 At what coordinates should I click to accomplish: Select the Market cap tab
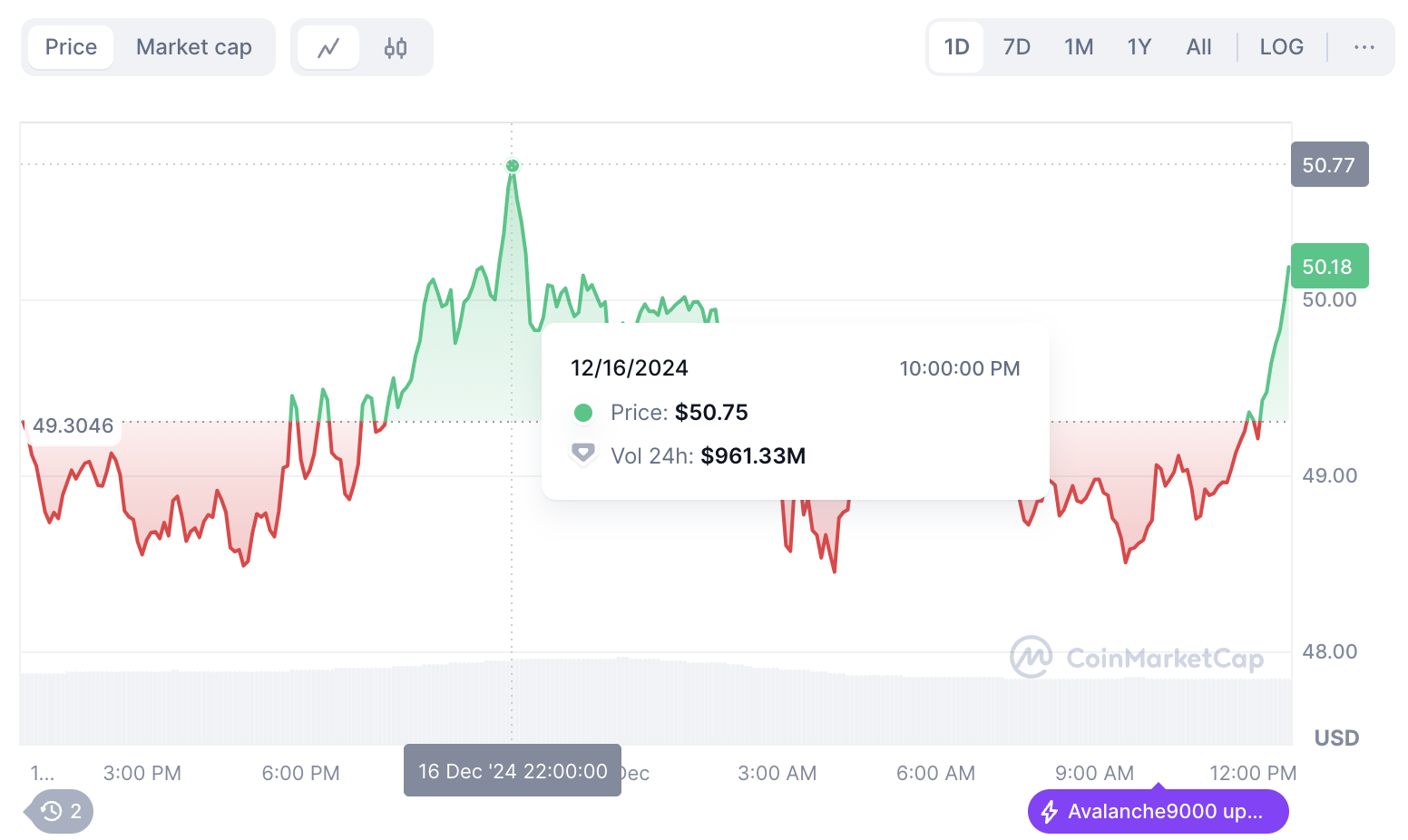tap(194, 47)
